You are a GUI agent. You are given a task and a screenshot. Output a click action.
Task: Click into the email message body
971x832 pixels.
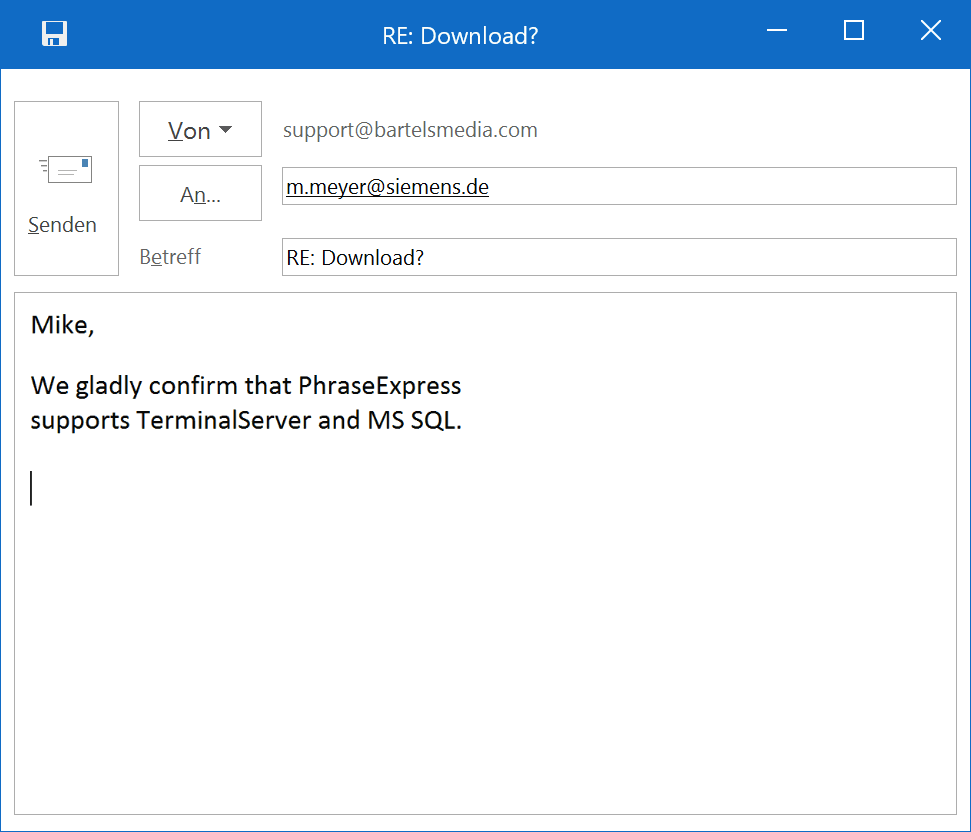(485, 553)
